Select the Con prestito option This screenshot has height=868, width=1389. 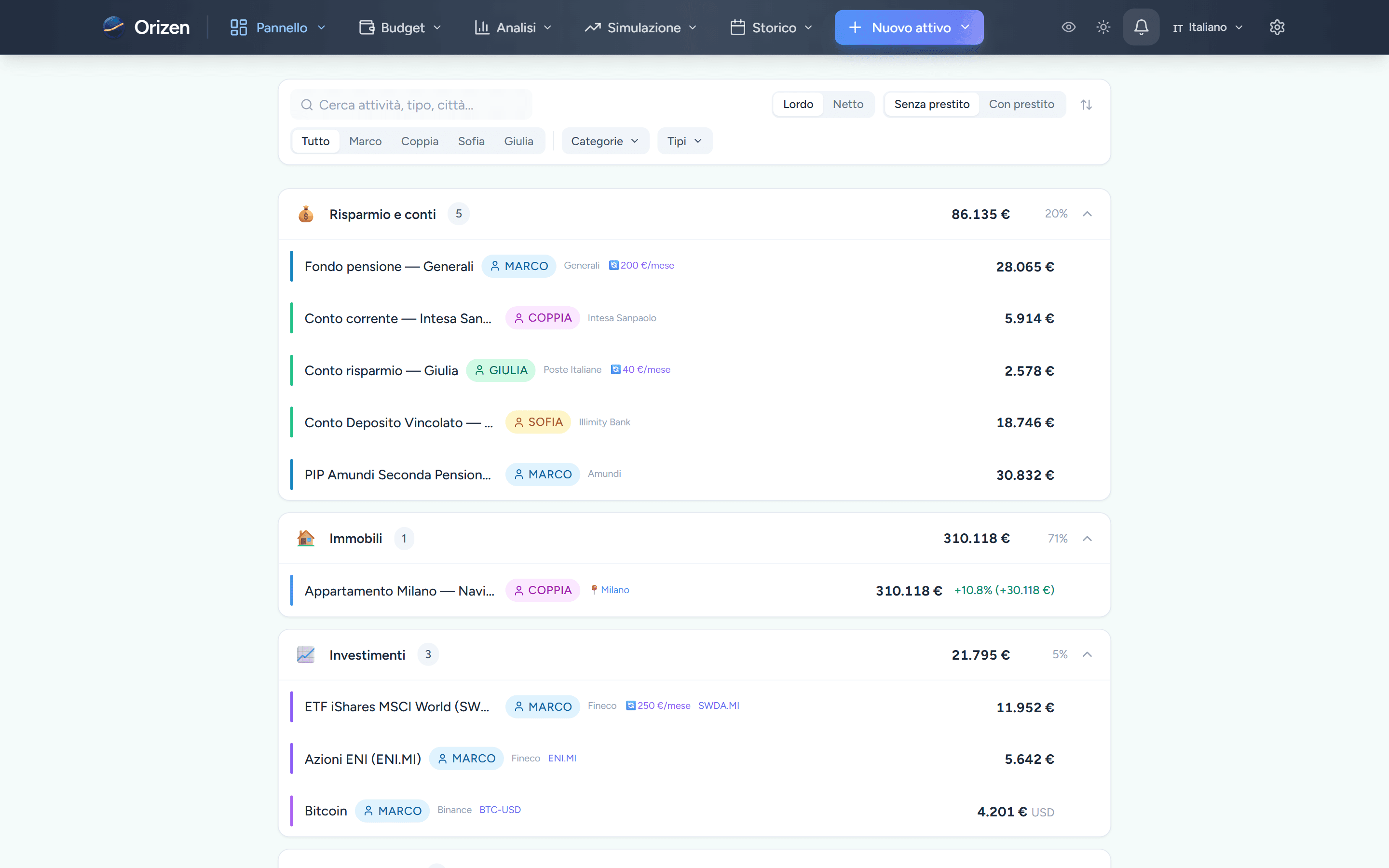1021,105
